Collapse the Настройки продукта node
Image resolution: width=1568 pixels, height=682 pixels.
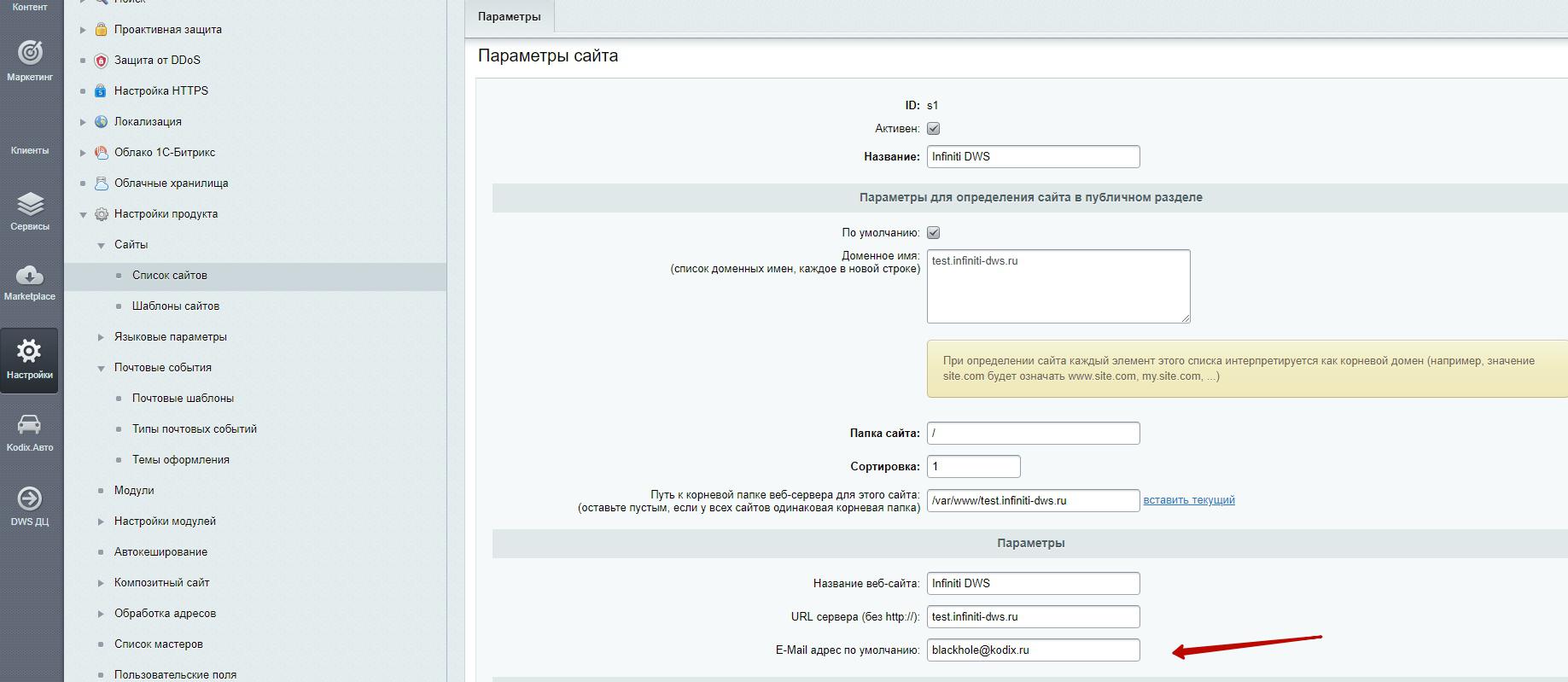83,214
